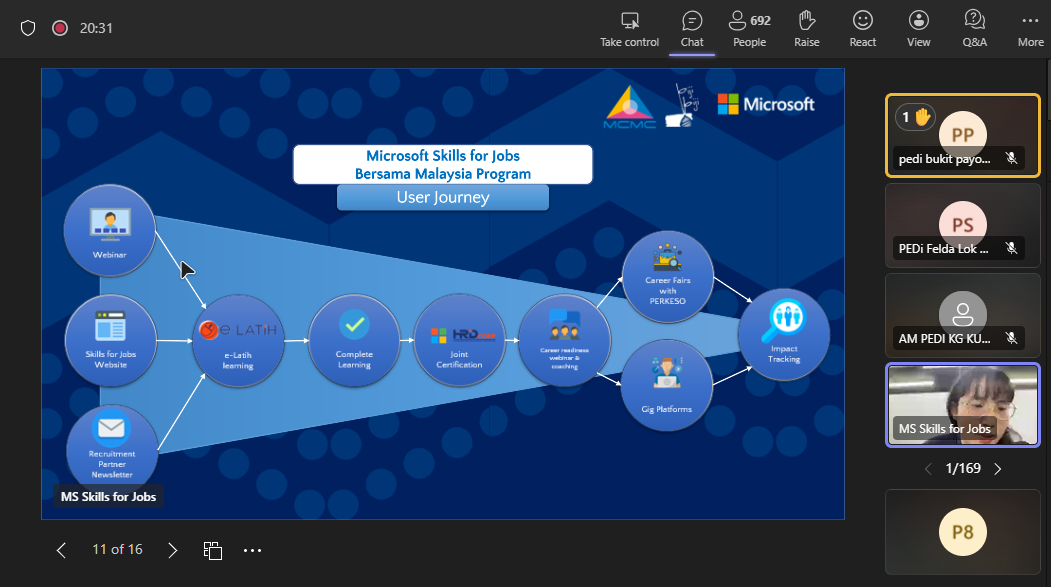Image resolution: width=1051 pixels, height=587 pixels.
Task: Go to previous slide
Action: point(61,550)
